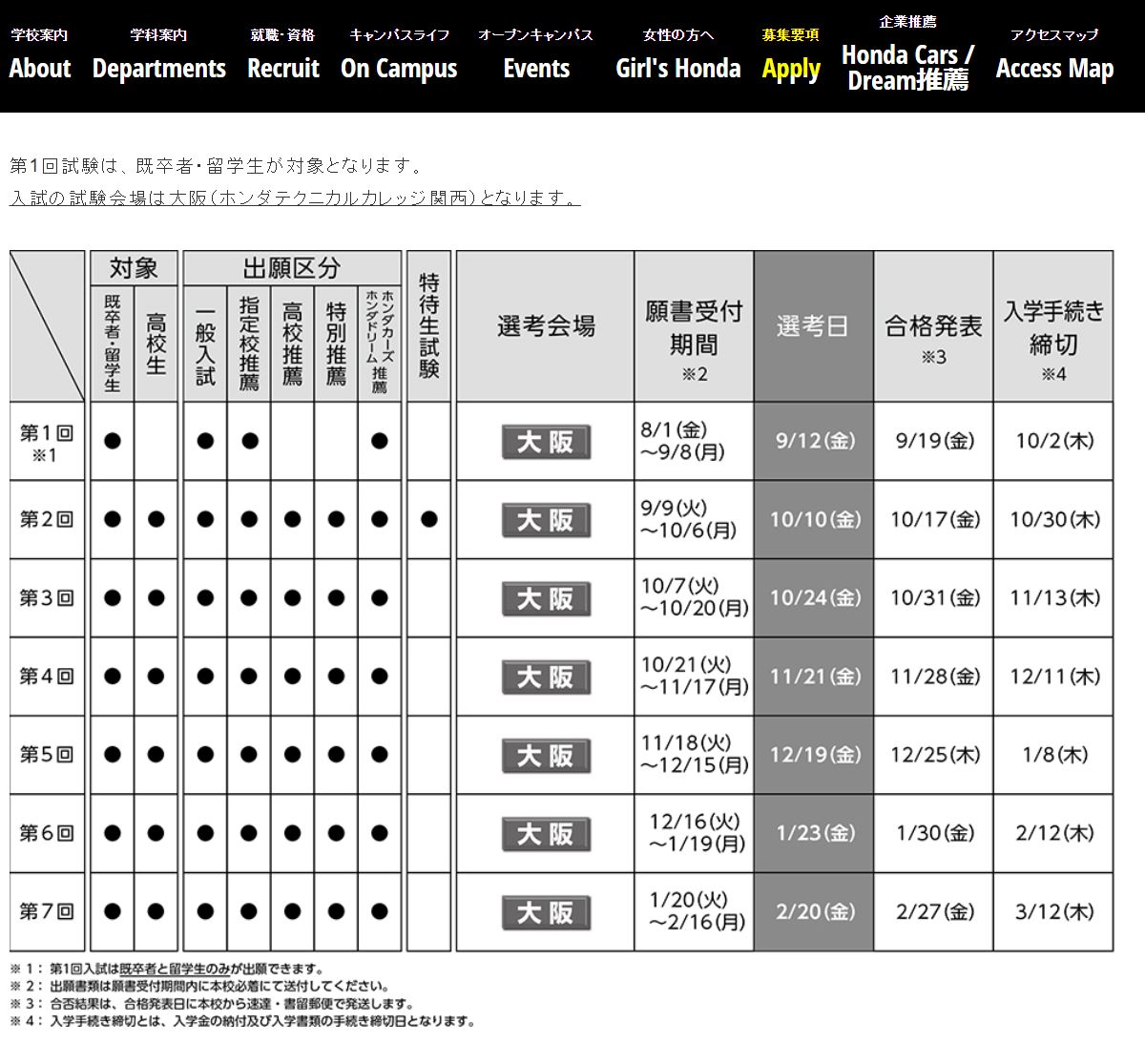The width and height of the screenshot is (1145, 1064).
Task: Go to the Recruit page
Action: (x=282, y=56)
